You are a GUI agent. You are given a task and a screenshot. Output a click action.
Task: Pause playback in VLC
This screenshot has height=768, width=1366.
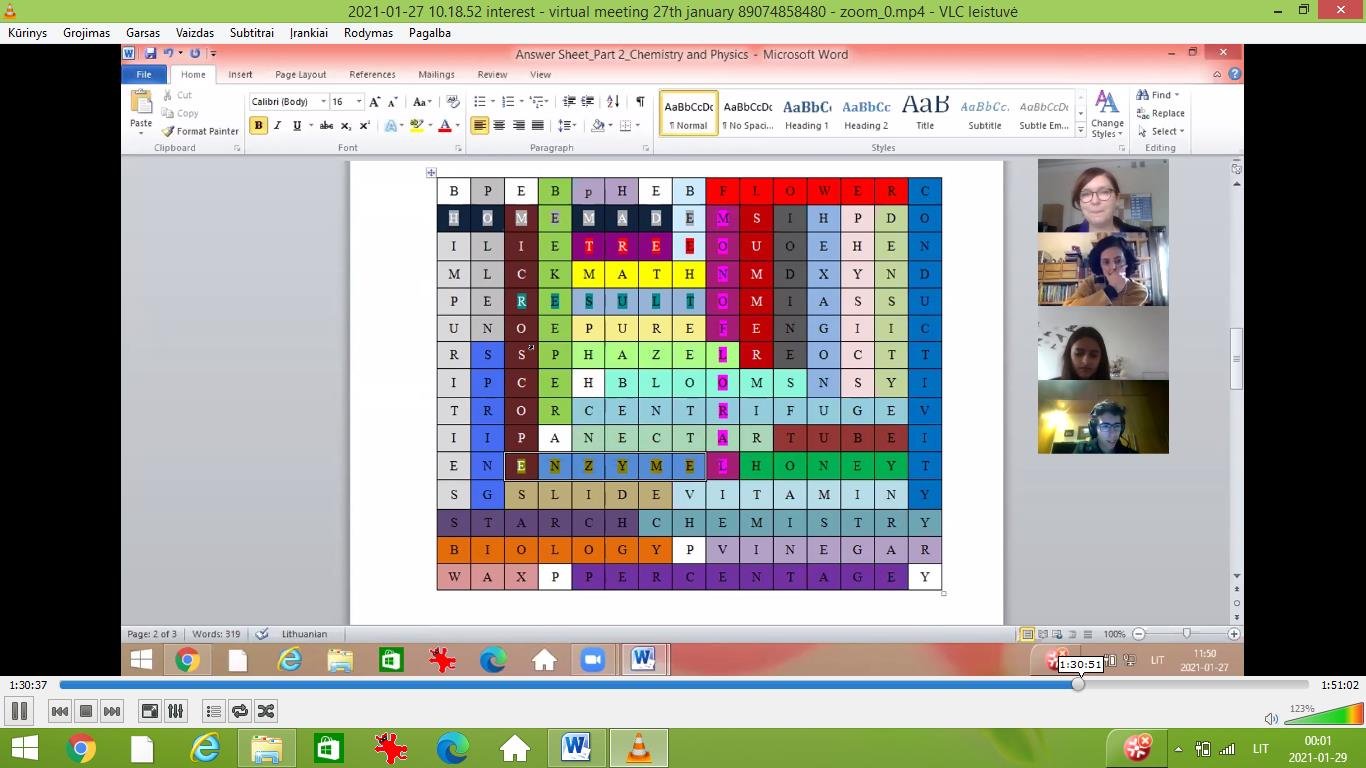coord(19,711)
